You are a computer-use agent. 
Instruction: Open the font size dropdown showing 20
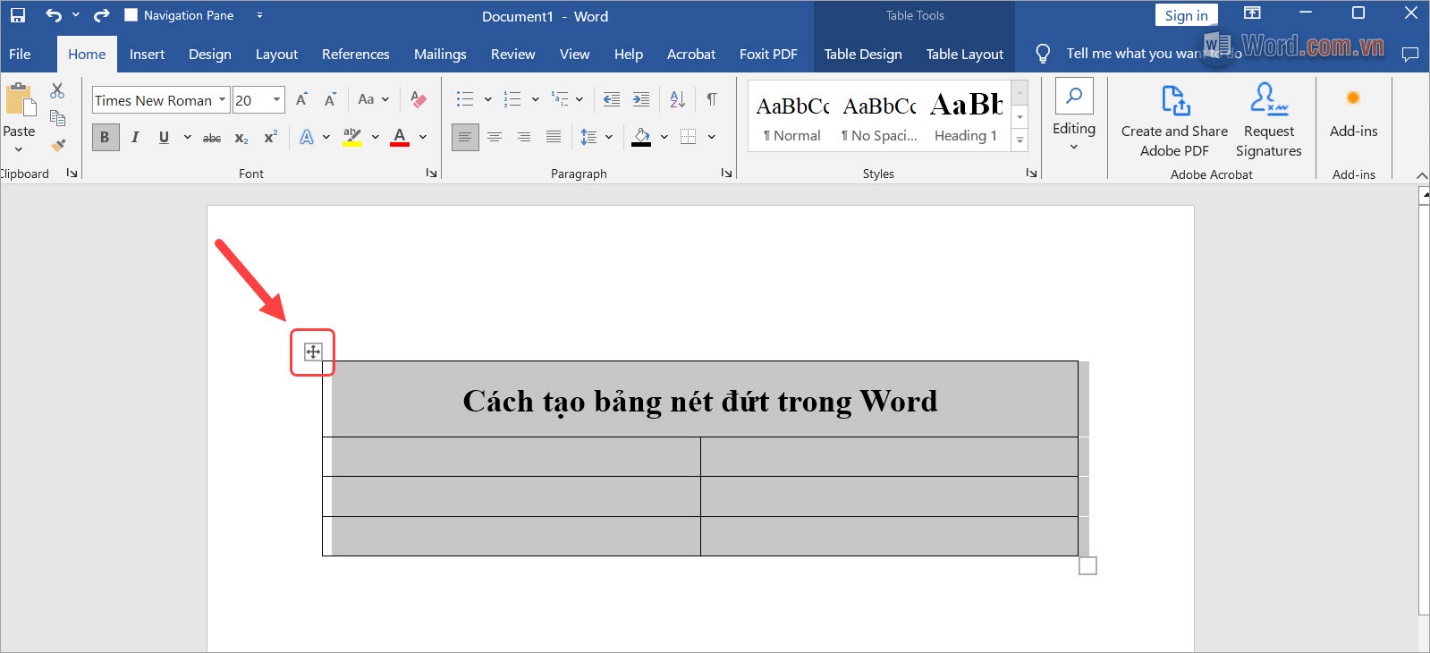pos(276,99)
